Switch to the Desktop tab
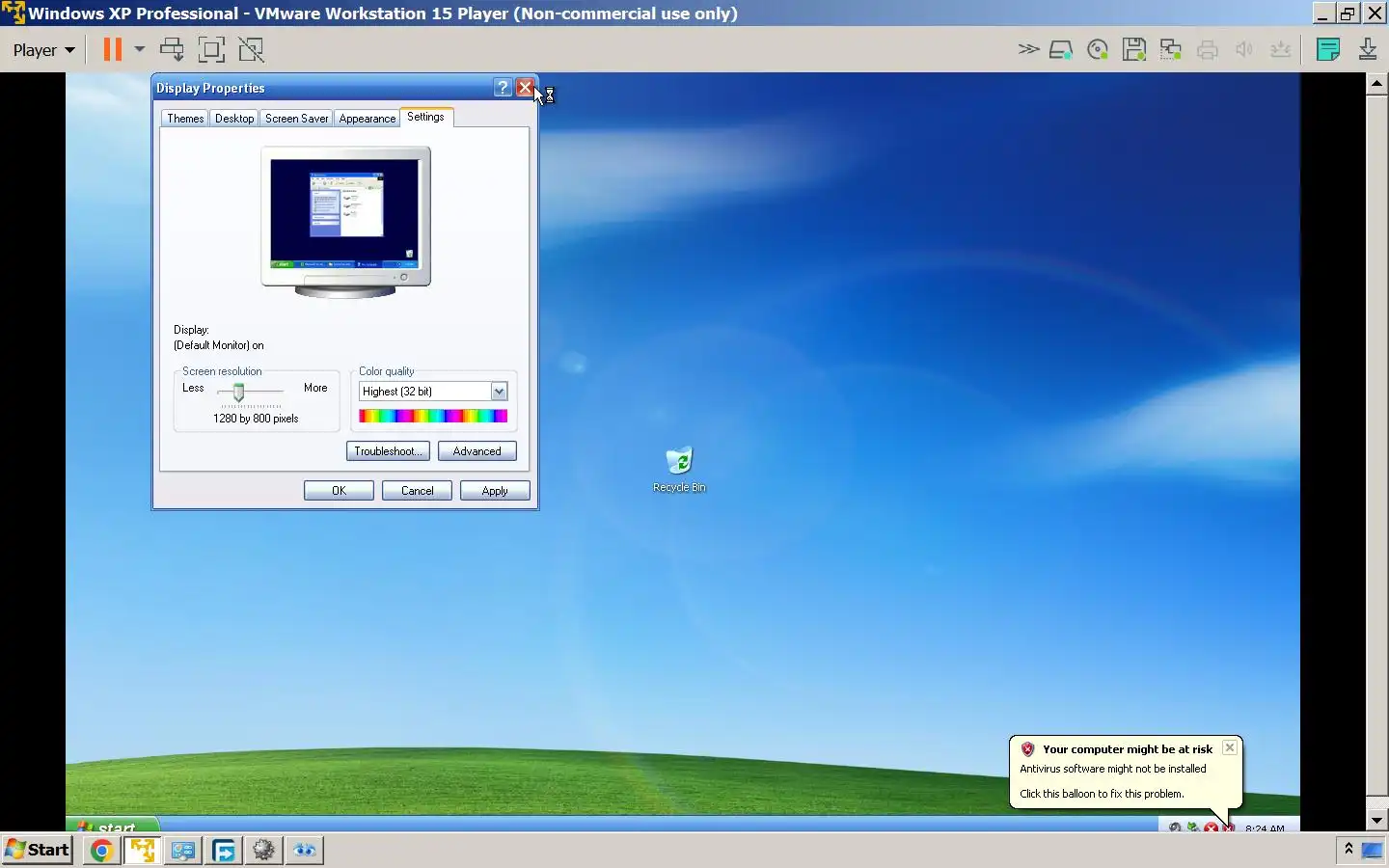 coord(234,119)
